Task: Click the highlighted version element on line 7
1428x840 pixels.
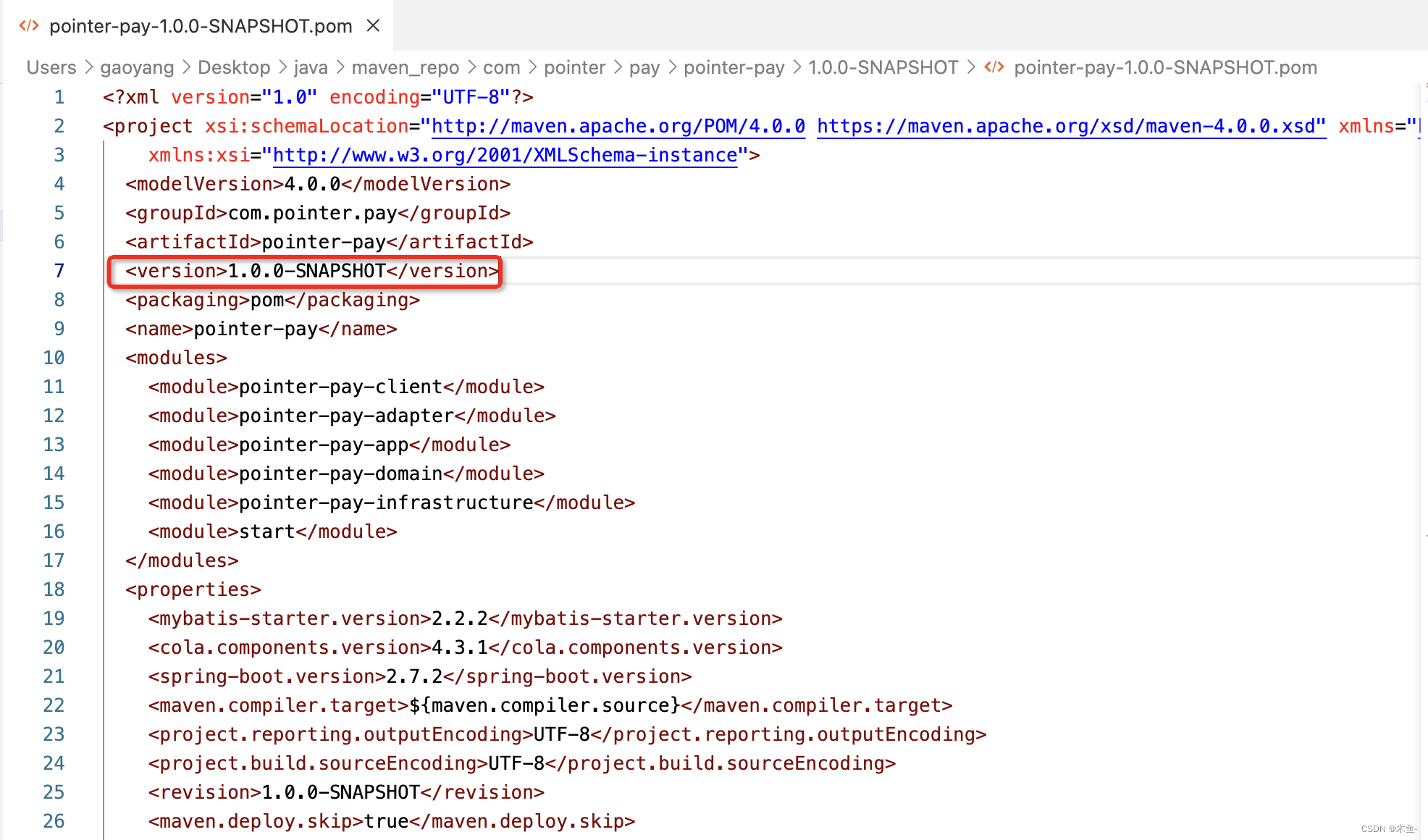Action: point(304,271)
